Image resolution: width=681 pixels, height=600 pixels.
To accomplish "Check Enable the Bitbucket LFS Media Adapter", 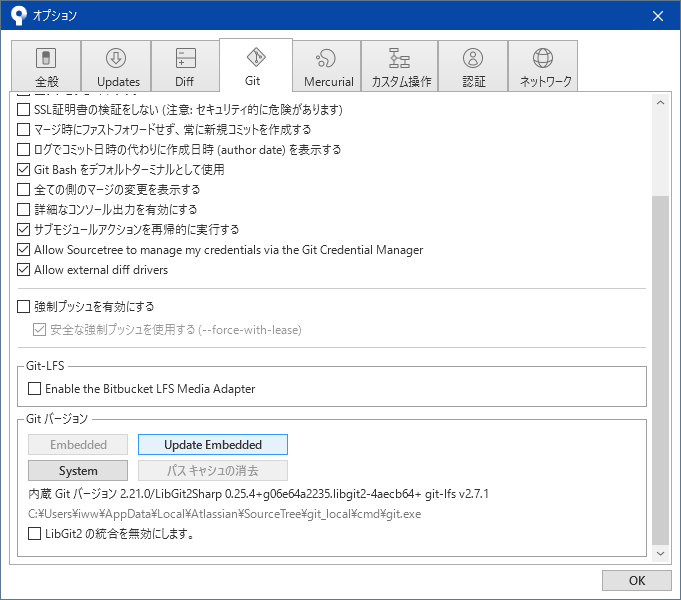I will coord(34,388).
